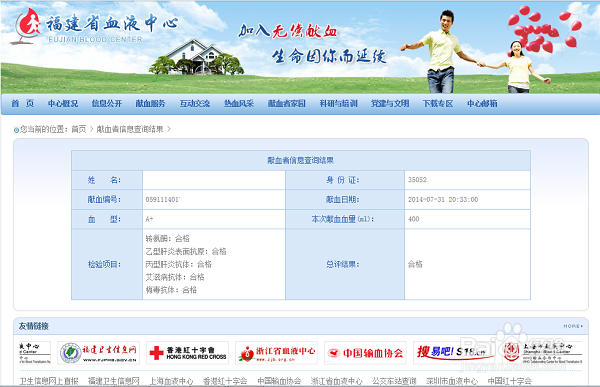The height and width of the screenshot is (387, 600).
Task: Click the 中国输血协会 text link
Action: (279, 381)
